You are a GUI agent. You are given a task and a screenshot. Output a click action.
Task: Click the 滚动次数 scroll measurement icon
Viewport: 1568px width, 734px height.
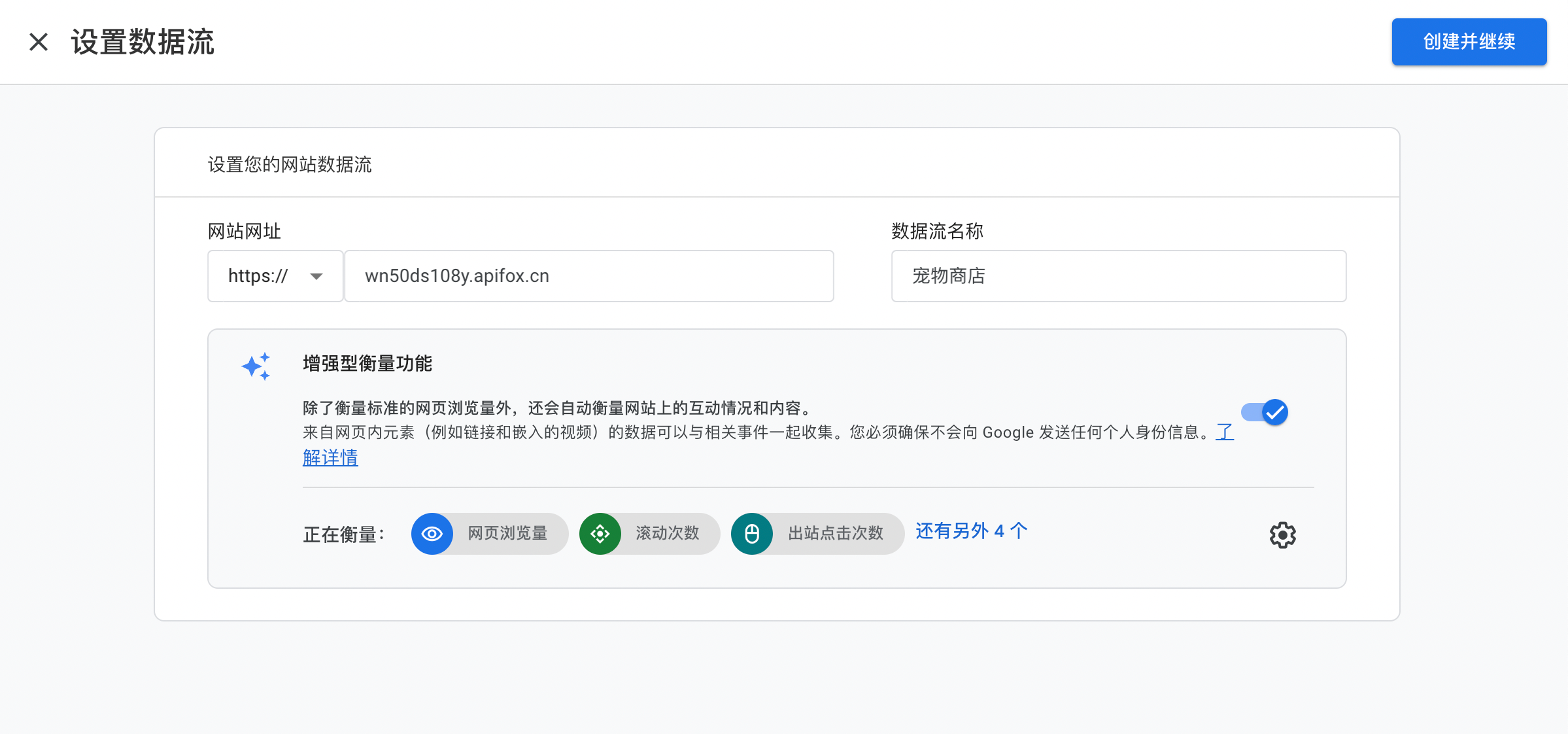coord(600,534)
